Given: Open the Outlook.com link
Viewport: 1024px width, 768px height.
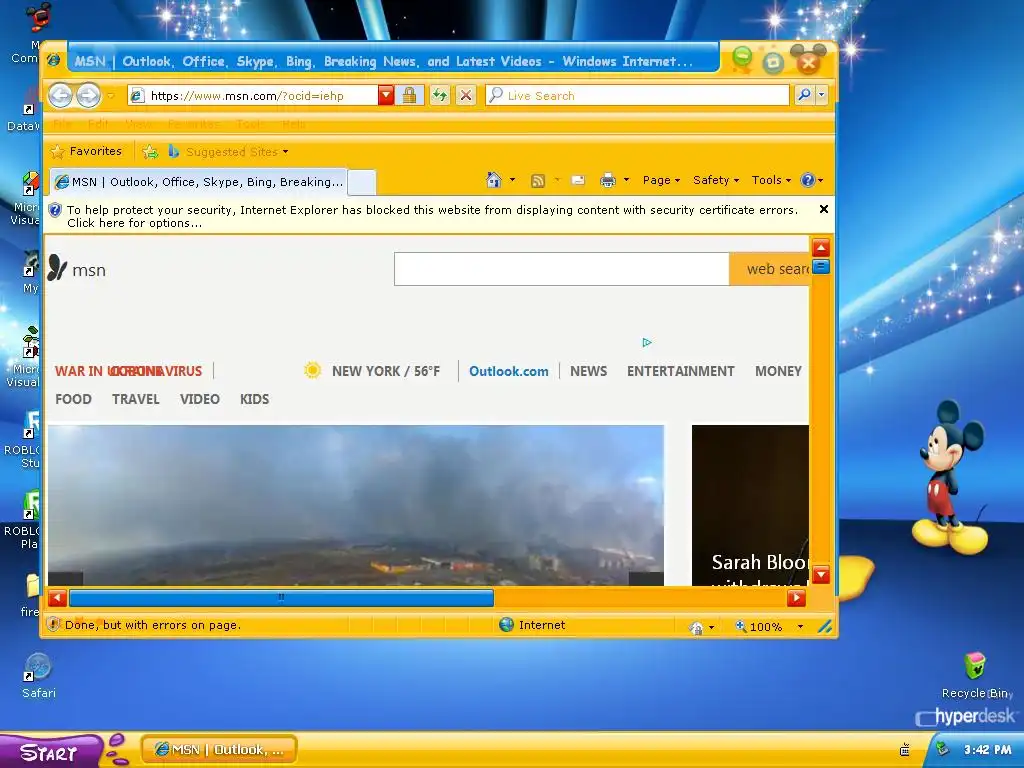Looking at the screenshot, I should (x=509, y=371).
